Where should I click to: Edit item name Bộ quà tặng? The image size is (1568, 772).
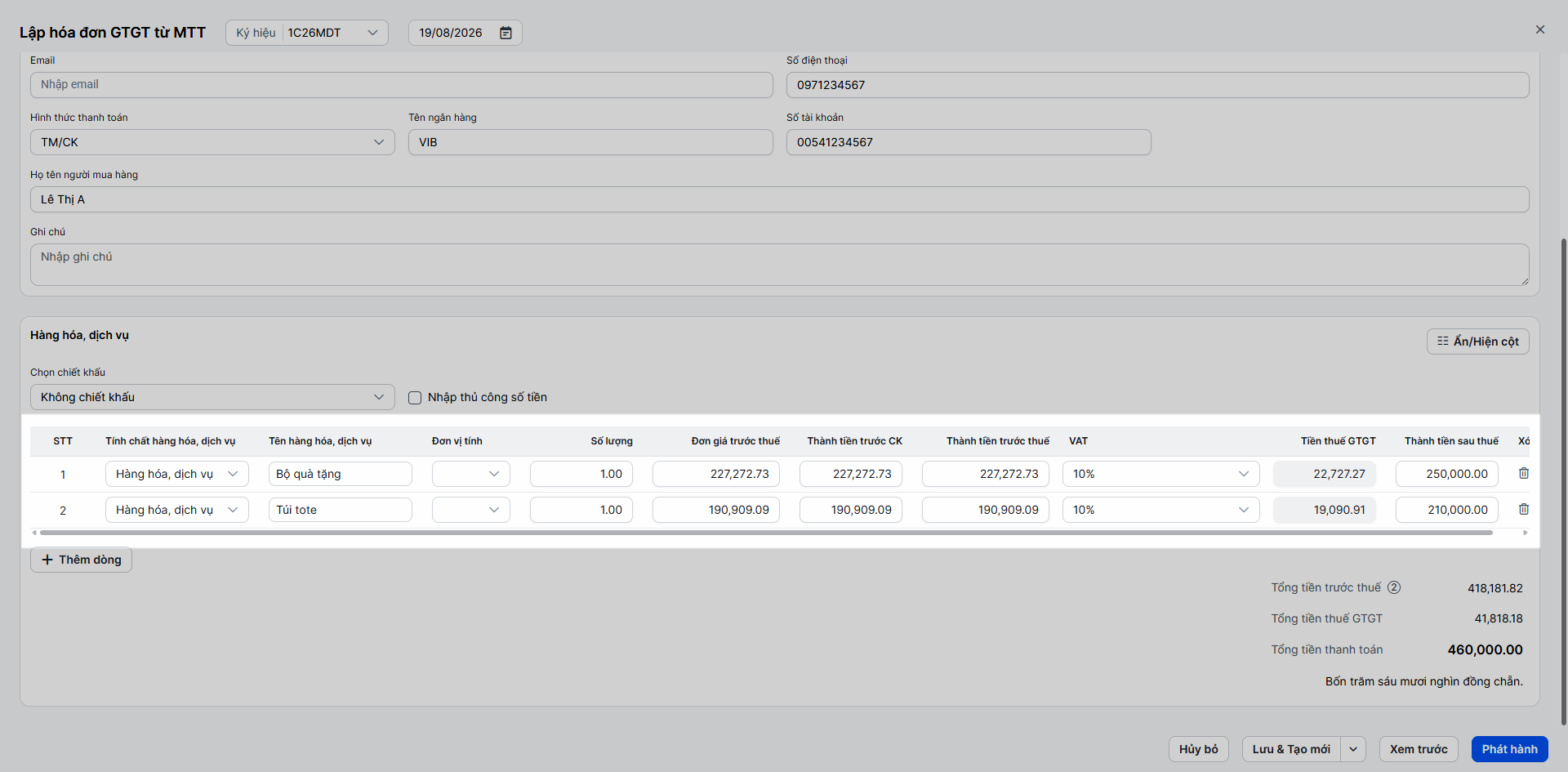pos(340,474)
